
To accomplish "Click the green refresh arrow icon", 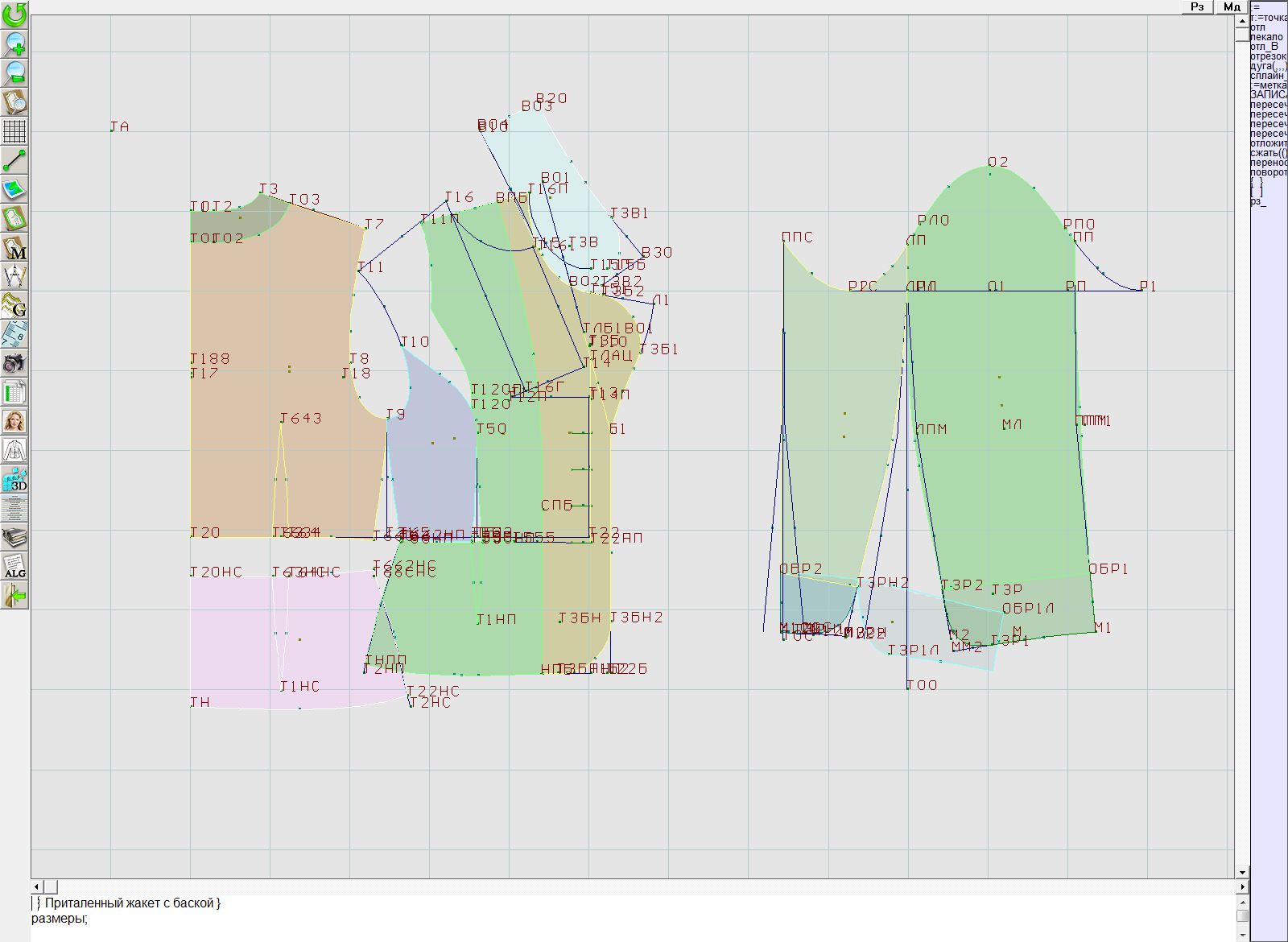I will pos(14,14).
